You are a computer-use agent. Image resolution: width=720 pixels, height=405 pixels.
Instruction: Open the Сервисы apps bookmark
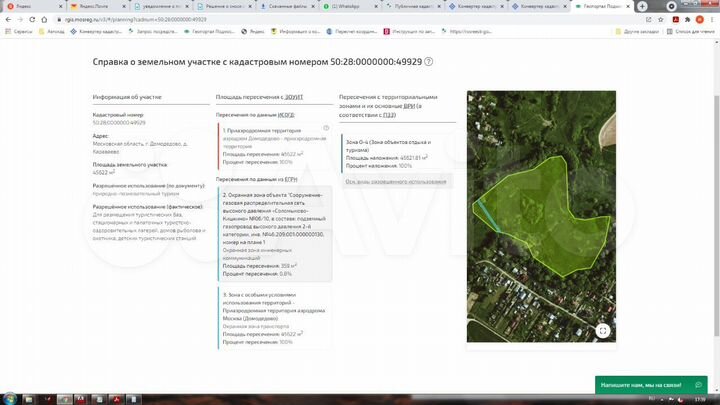(18, 32)
